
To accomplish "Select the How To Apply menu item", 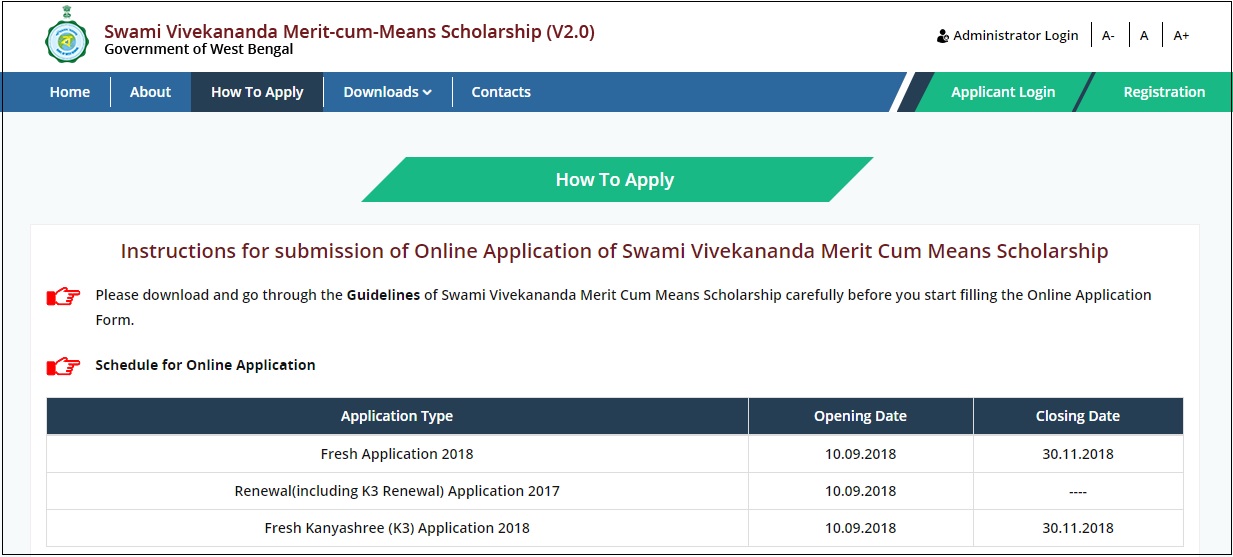I will click(257, 92).
